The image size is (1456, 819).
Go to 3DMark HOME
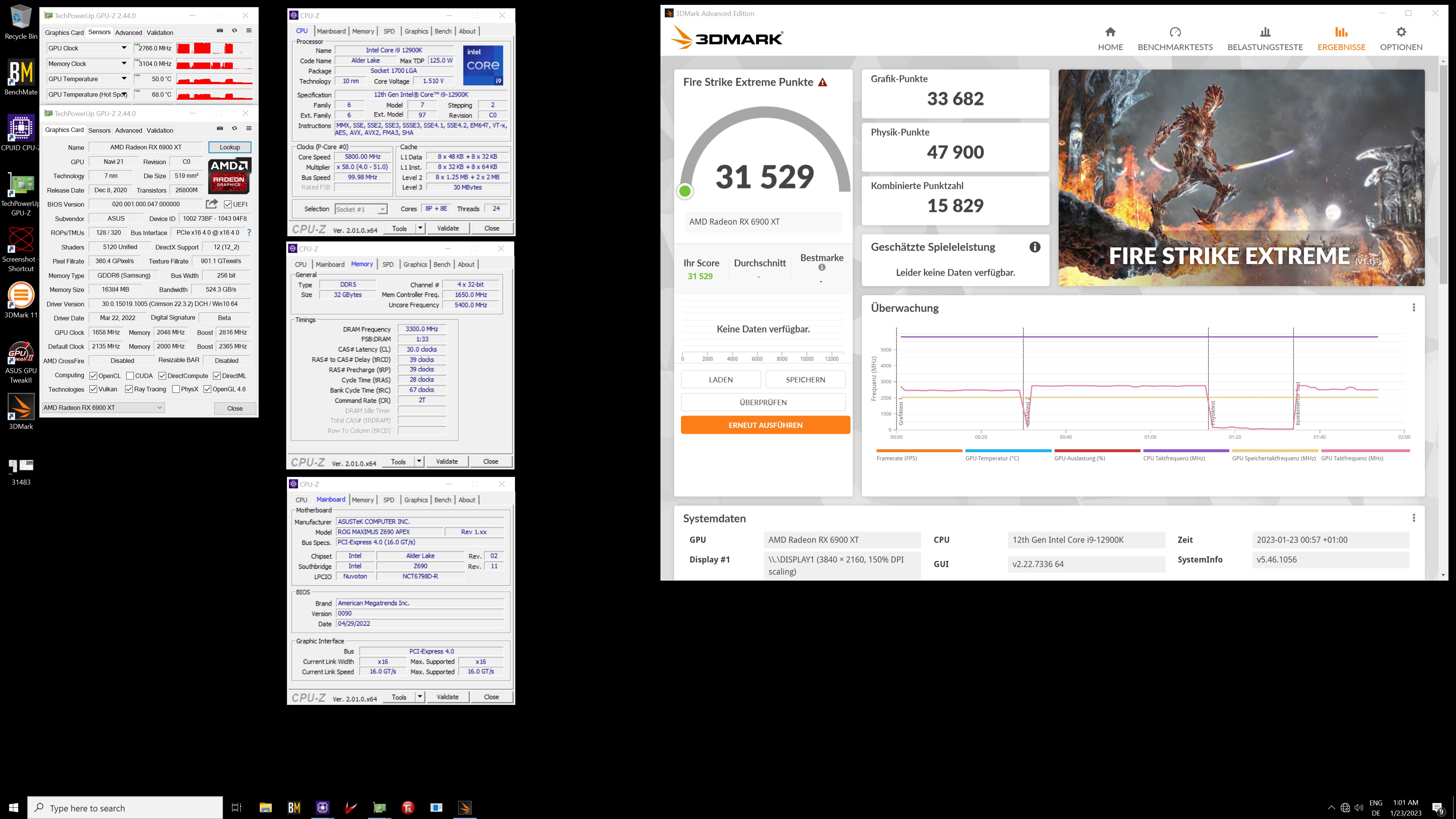coord(1110,38)
